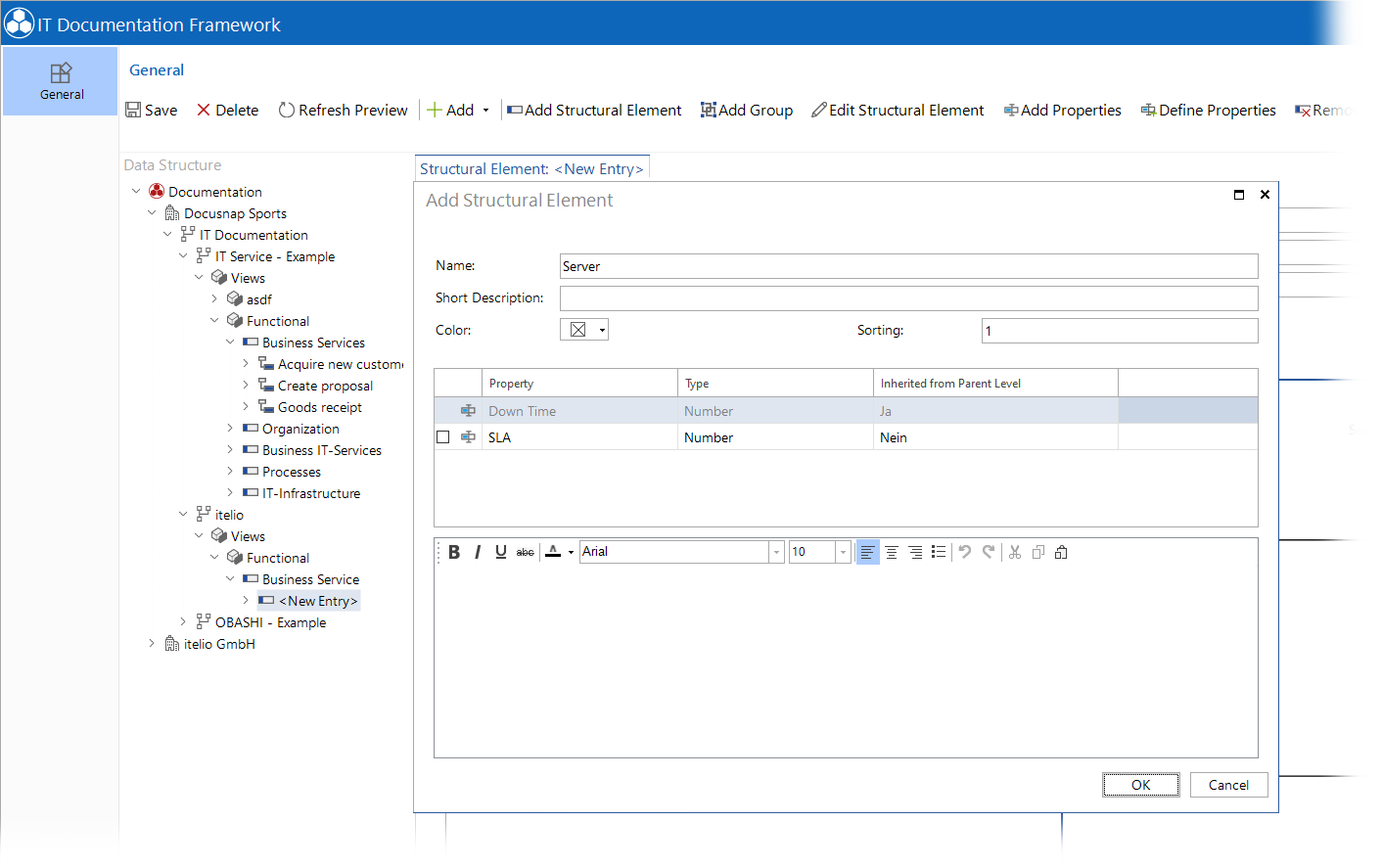Click the Short Description input field
Screen dimensions: 1382x868
point(908,298)
